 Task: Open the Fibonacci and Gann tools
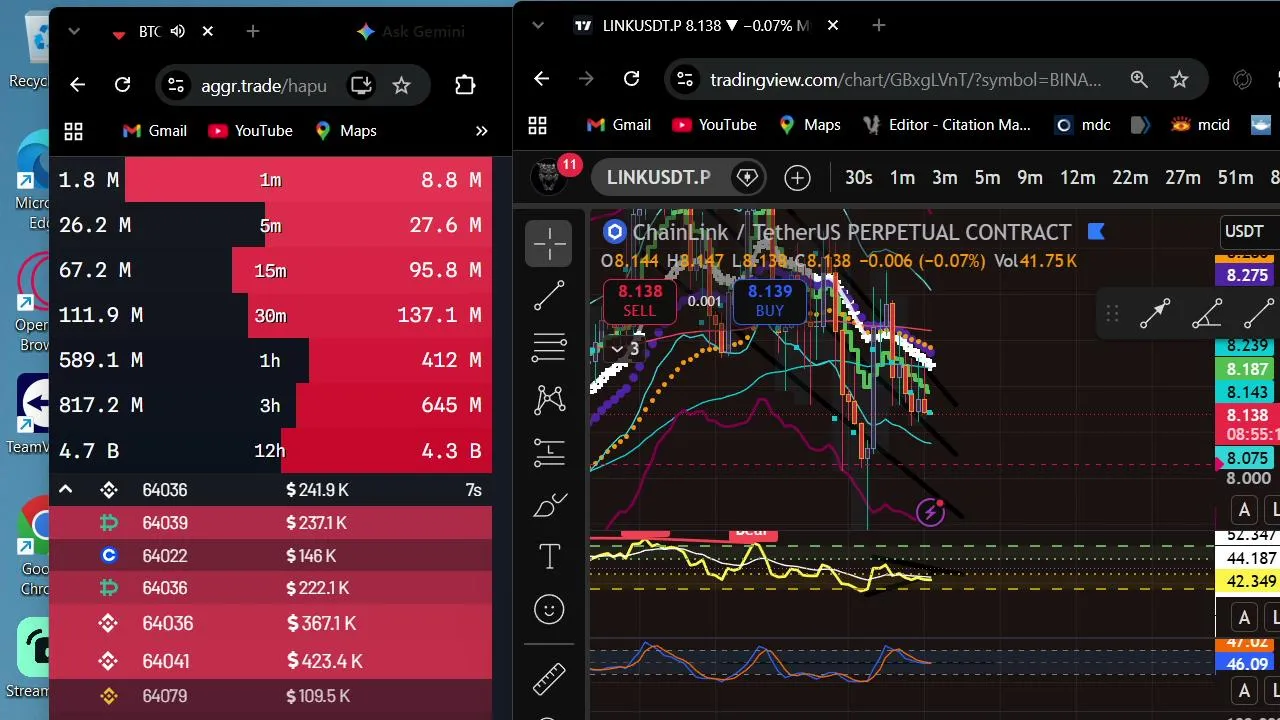549,347
